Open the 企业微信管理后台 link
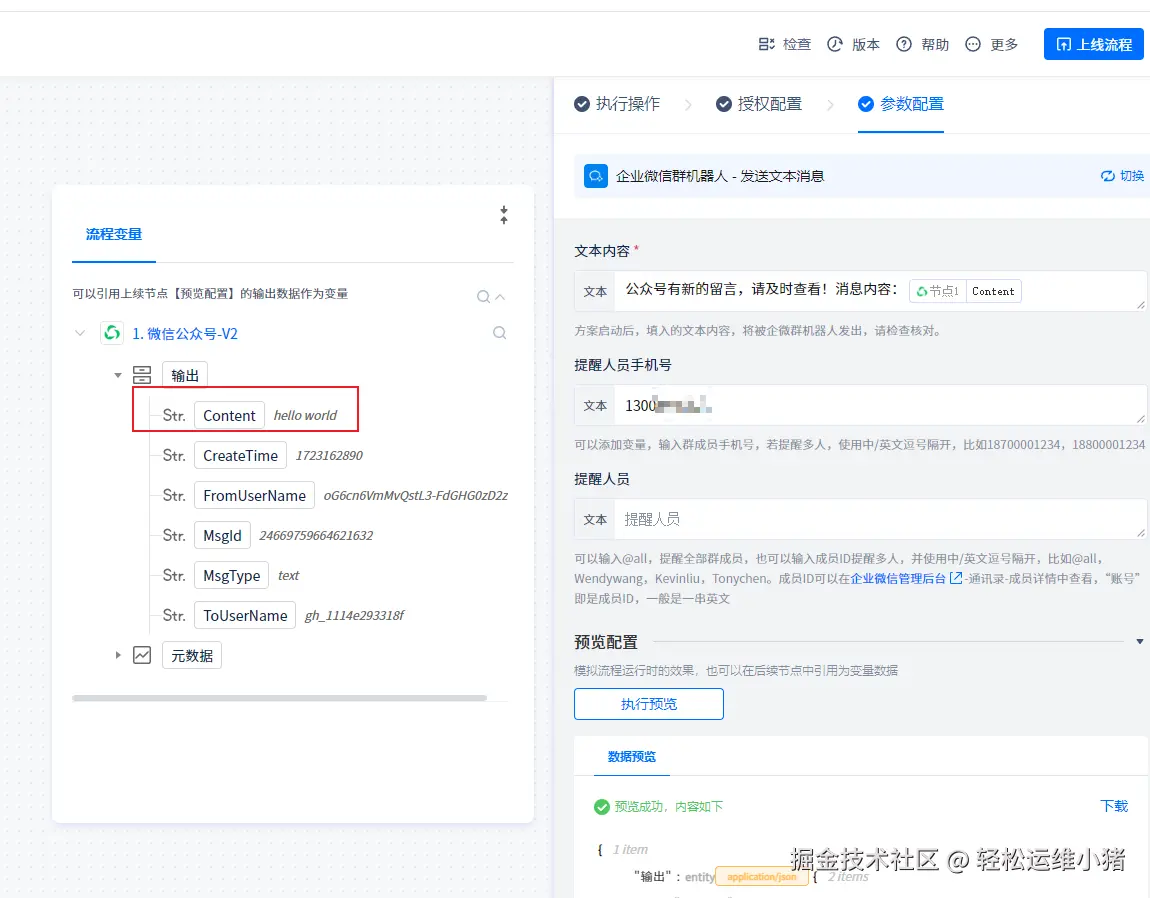 coord(898,578)
